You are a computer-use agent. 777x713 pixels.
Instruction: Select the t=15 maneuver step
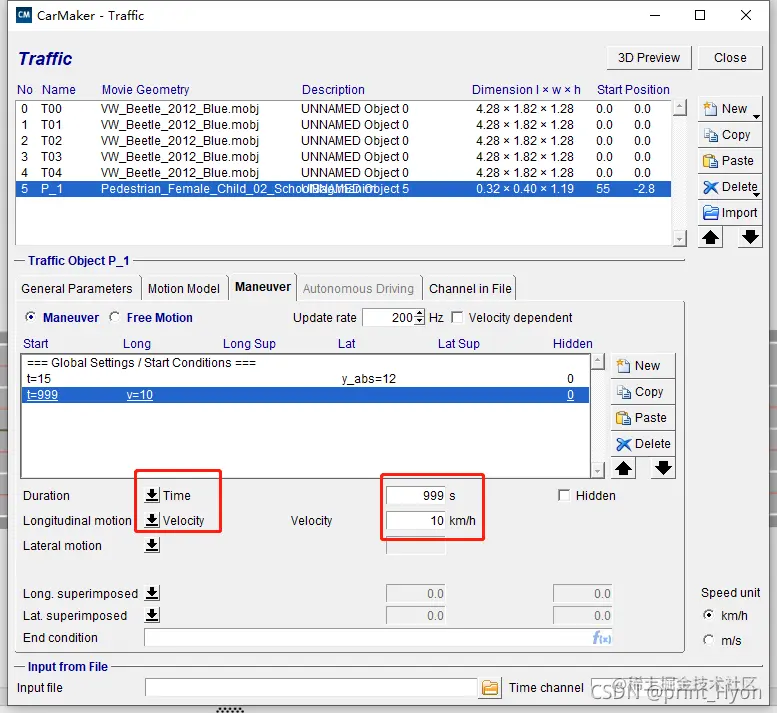click(x=305, y=379)
